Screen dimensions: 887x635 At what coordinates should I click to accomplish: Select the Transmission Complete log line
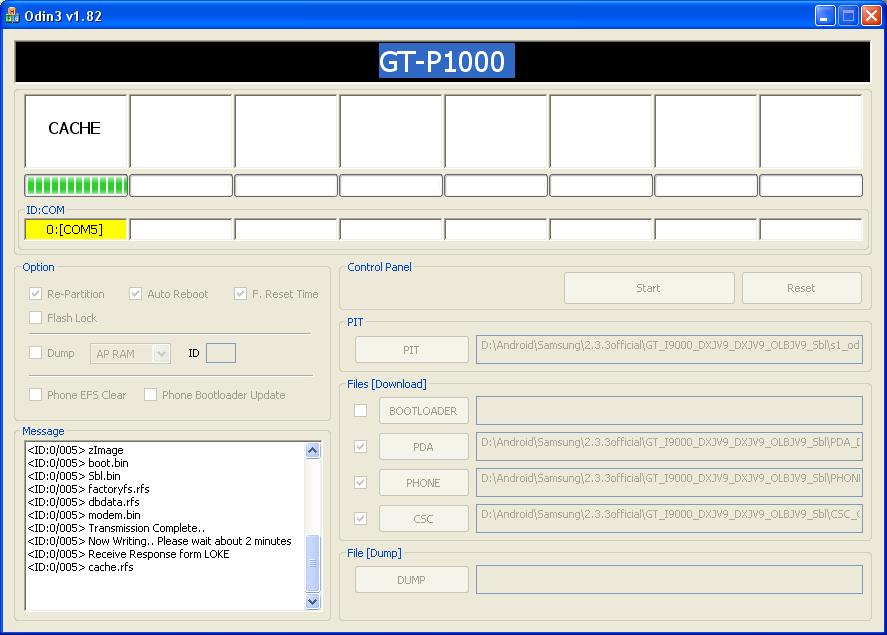coord(117,528)
